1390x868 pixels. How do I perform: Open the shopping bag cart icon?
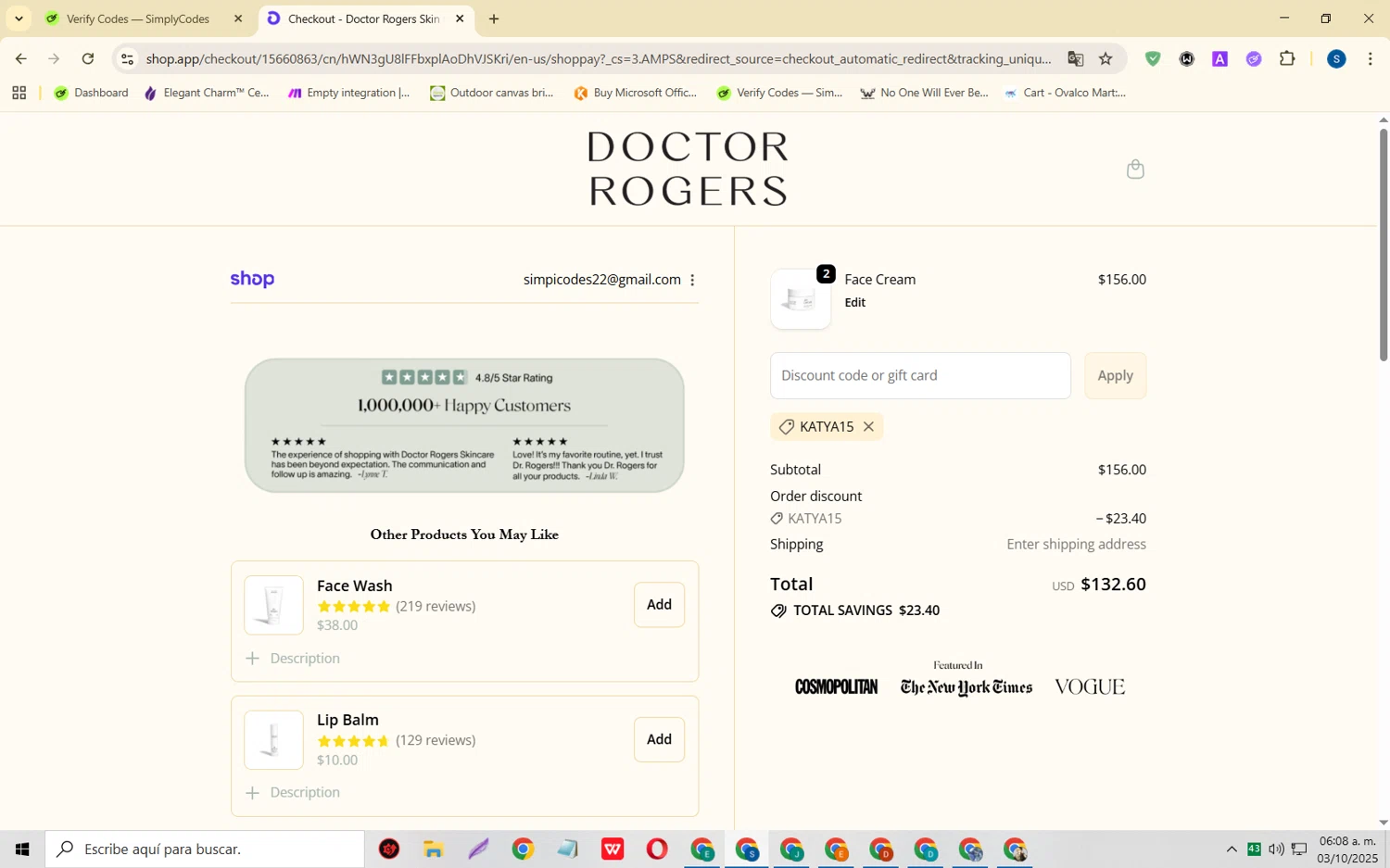click(1135, 169)
